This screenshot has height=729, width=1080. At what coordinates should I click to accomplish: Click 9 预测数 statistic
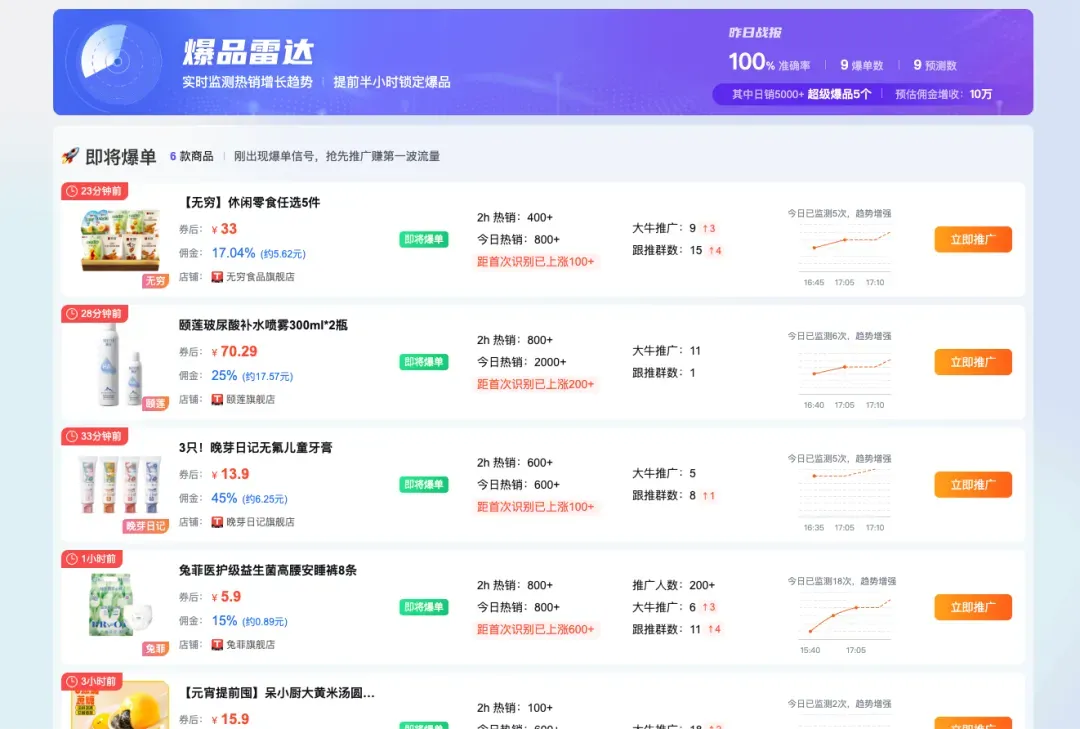pyautogui.click(x=935, y=65)
